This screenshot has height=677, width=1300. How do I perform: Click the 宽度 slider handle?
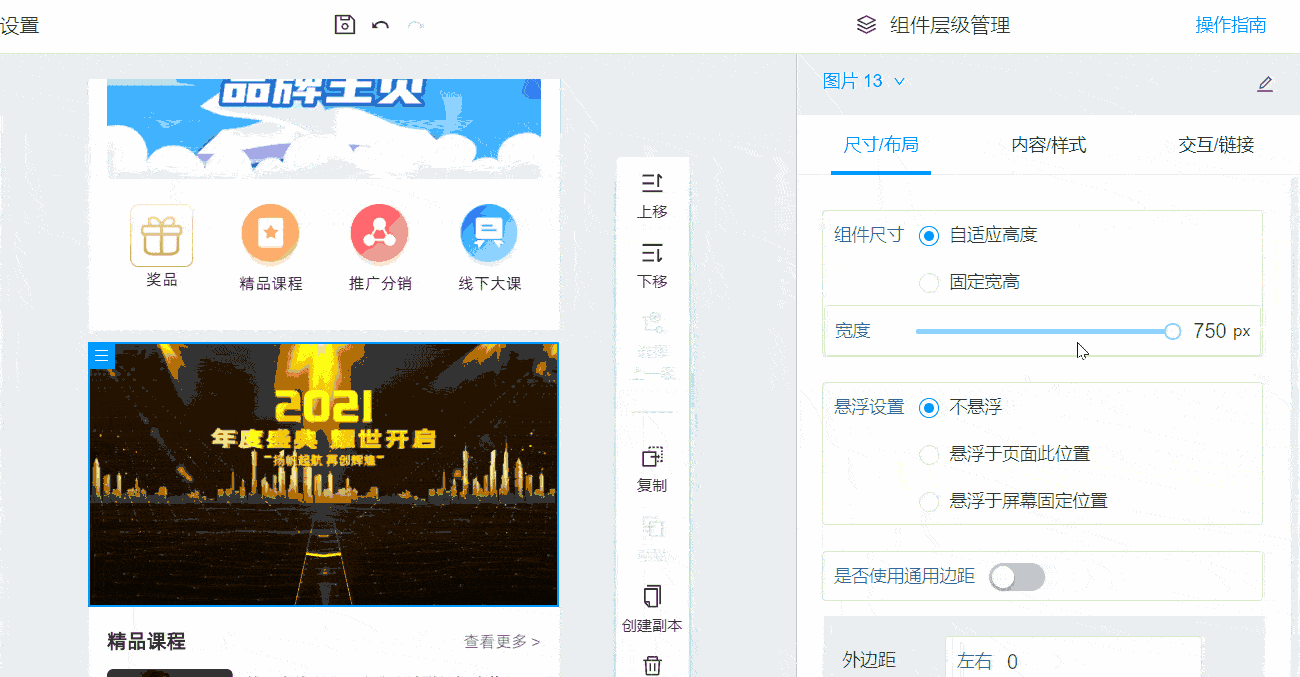(1173, 331)
